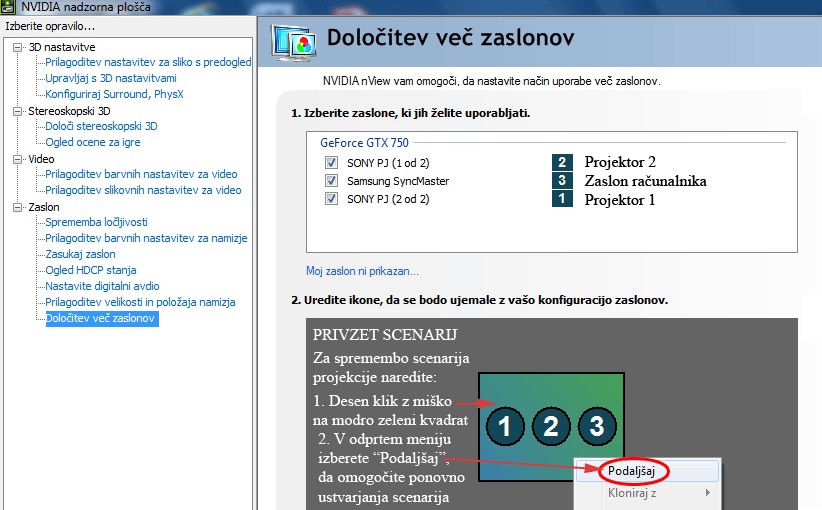The width and height of the screenshot is (822, 510).
Task: Open Prilagoditev nastavitev za sliko s predogledom
Action: coord(148,62)
